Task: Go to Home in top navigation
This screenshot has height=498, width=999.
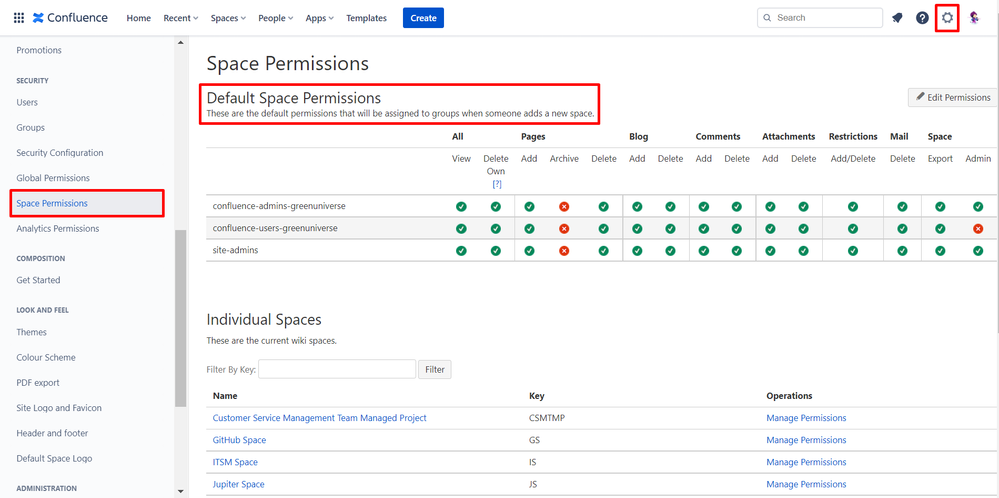Action: [x=138, y=18]
